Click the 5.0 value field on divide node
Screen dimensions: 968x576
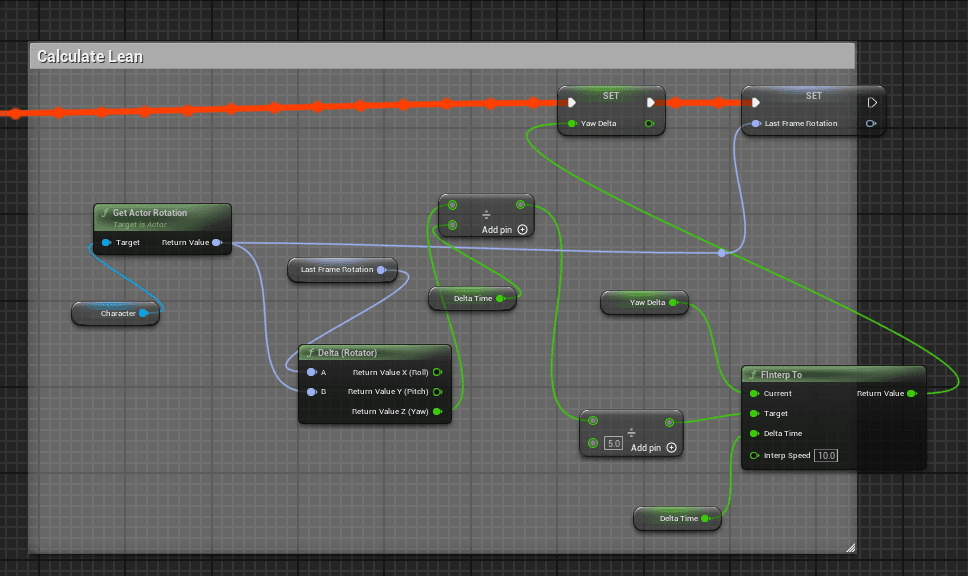coord(614,443)
